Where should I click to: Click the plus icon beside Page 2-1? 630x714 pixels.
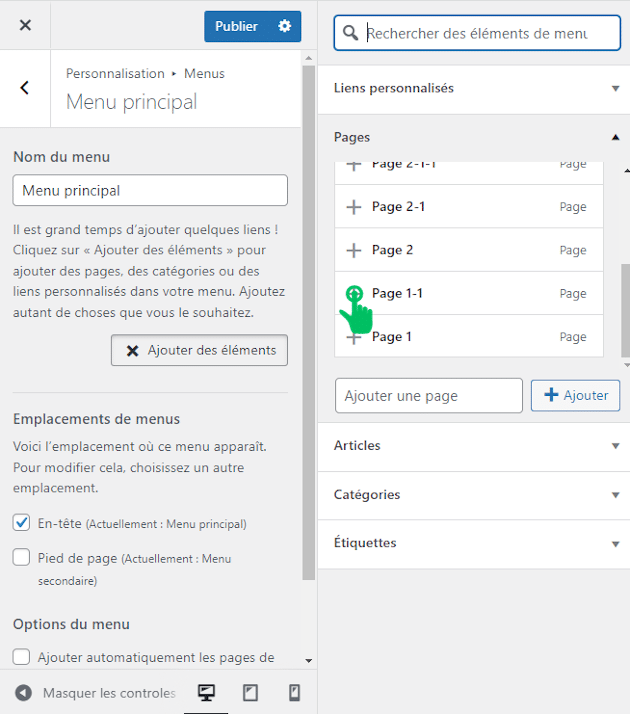(x=353, y=207)
